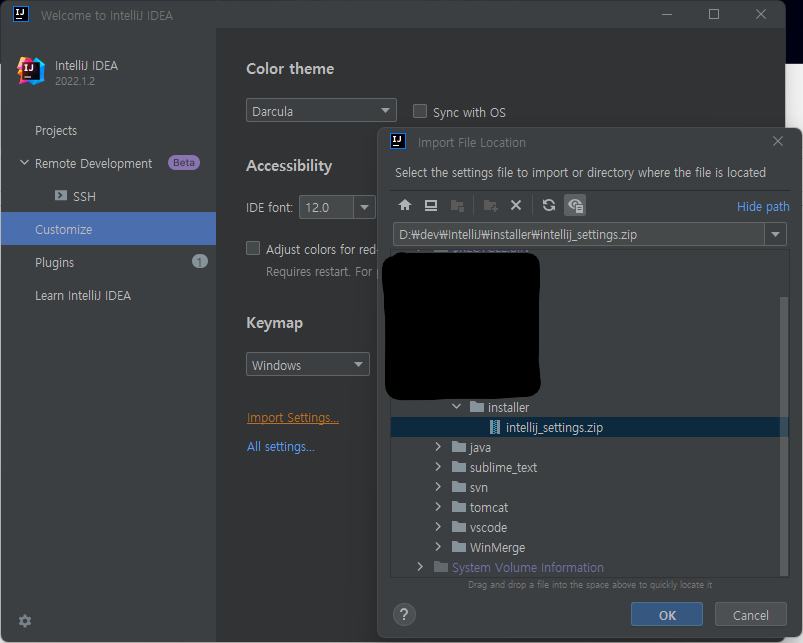Screen dimensions: 803x643
Task: Click the file path input field
Action: pyautogui.click(x=579, y=234)
